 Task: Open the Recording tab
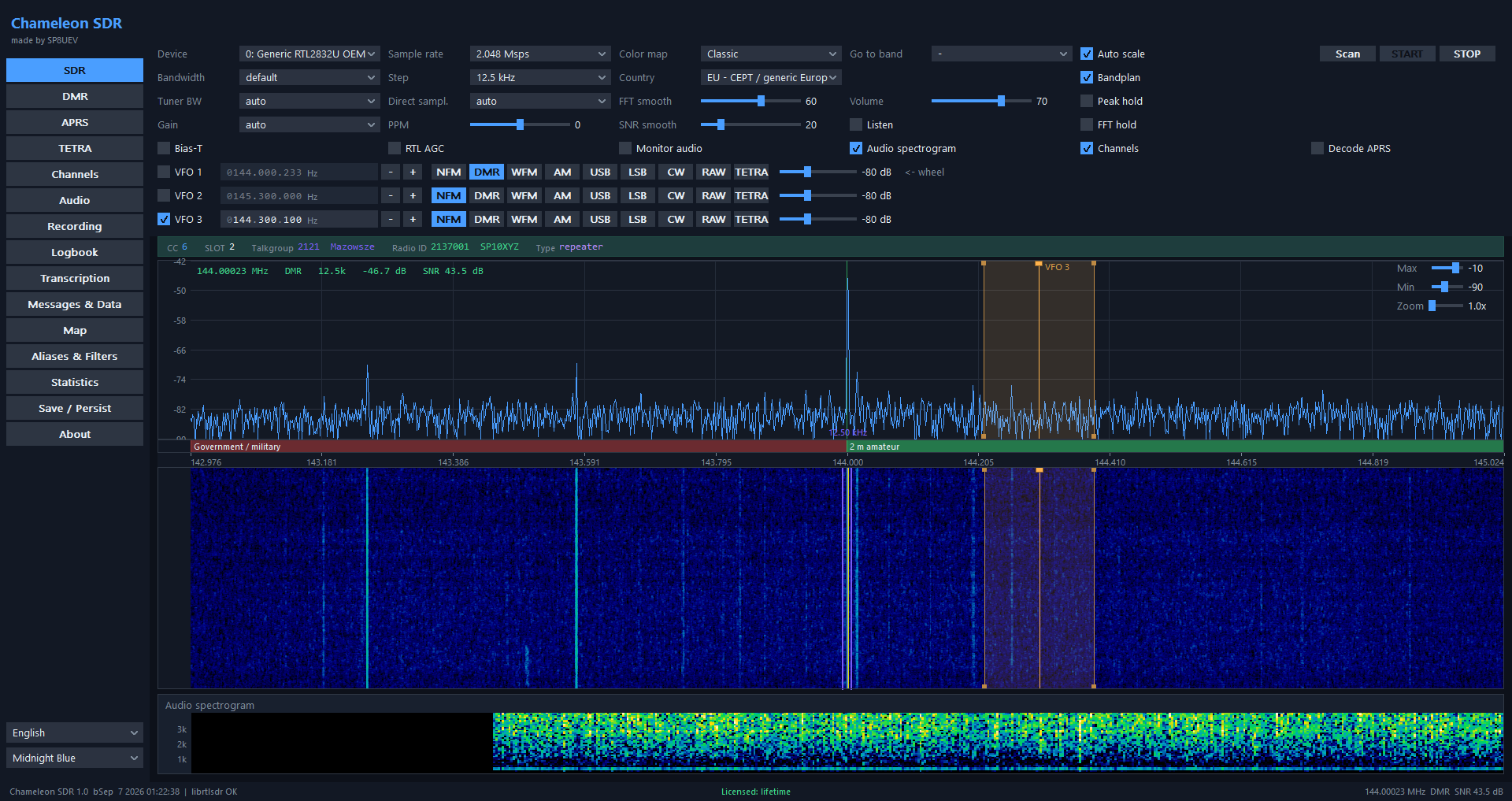click(x=75, y=226)
